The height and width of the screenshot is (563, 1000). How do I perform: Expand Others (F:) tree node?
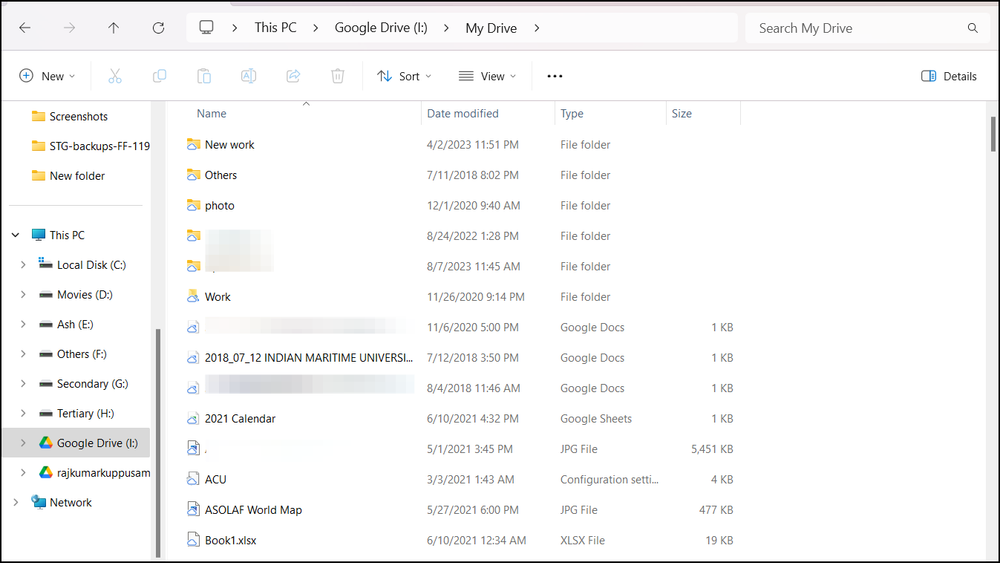pos(23,354)
